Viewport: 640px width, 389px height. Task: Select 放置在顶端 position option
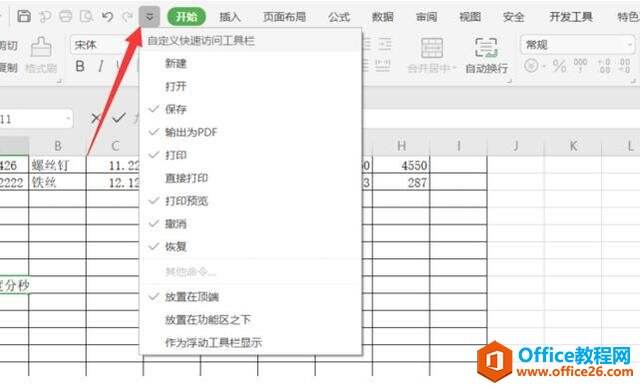pos(251,297)
